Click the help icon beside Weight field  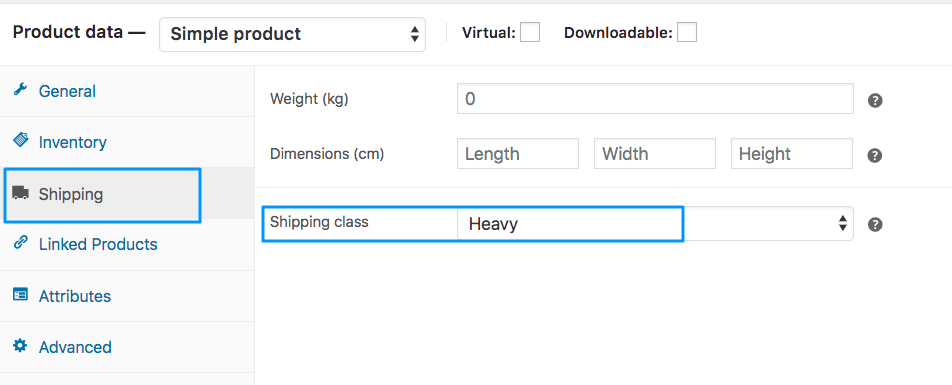[x=874, y=101]
